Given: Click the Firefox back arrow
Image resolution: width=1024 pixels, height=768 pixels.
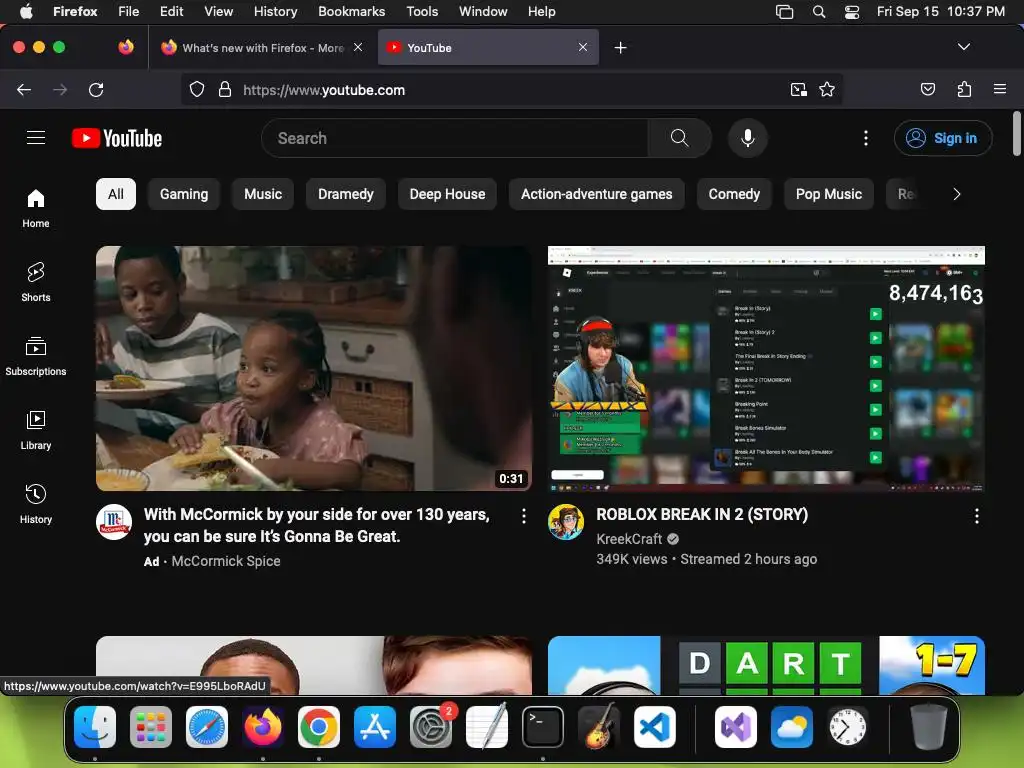Looking at the screenshot, I should [x=24, y=89].
